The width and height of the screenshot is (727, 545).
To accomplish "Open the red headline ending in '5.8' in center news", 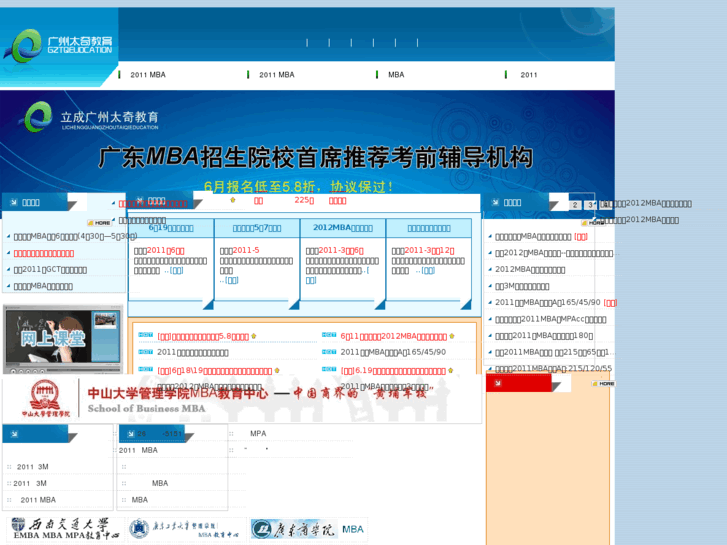I will (x=203, y=336).
